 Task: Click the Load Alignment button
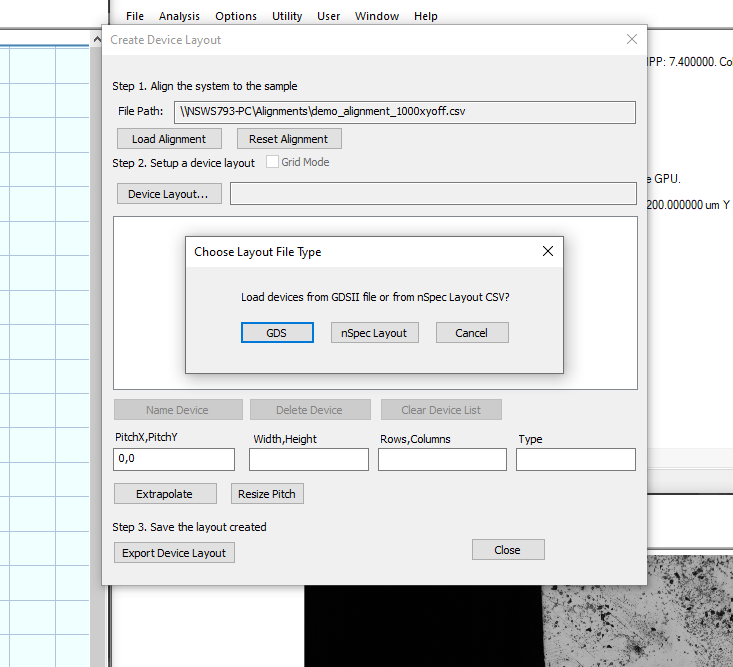point(169,139)
